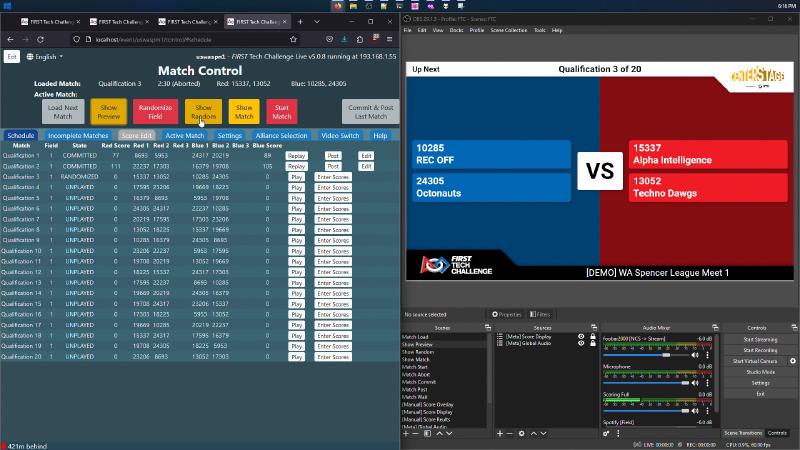The image size is (800, 450).
Task: Pop out the Audio Mixer dock
Action: click(x=715, y=328)
